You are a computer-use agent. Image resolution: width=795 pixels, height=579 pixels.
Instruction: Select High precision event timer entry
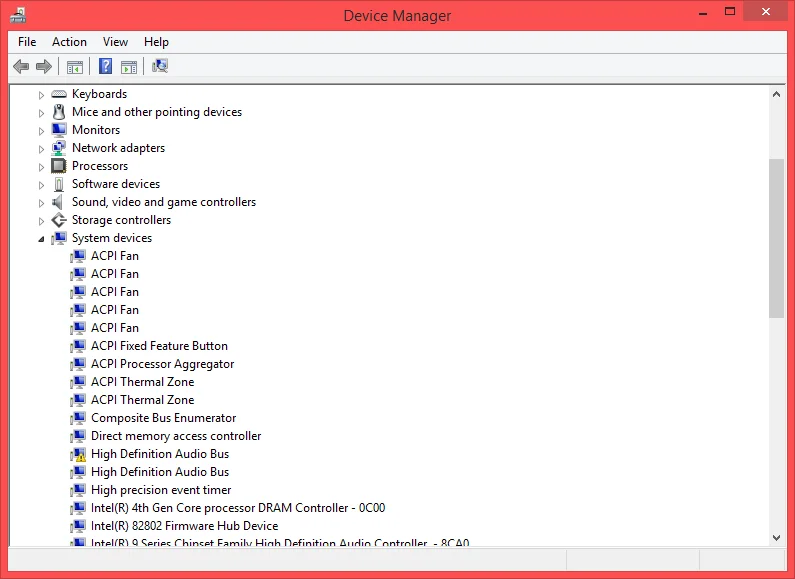161,490
